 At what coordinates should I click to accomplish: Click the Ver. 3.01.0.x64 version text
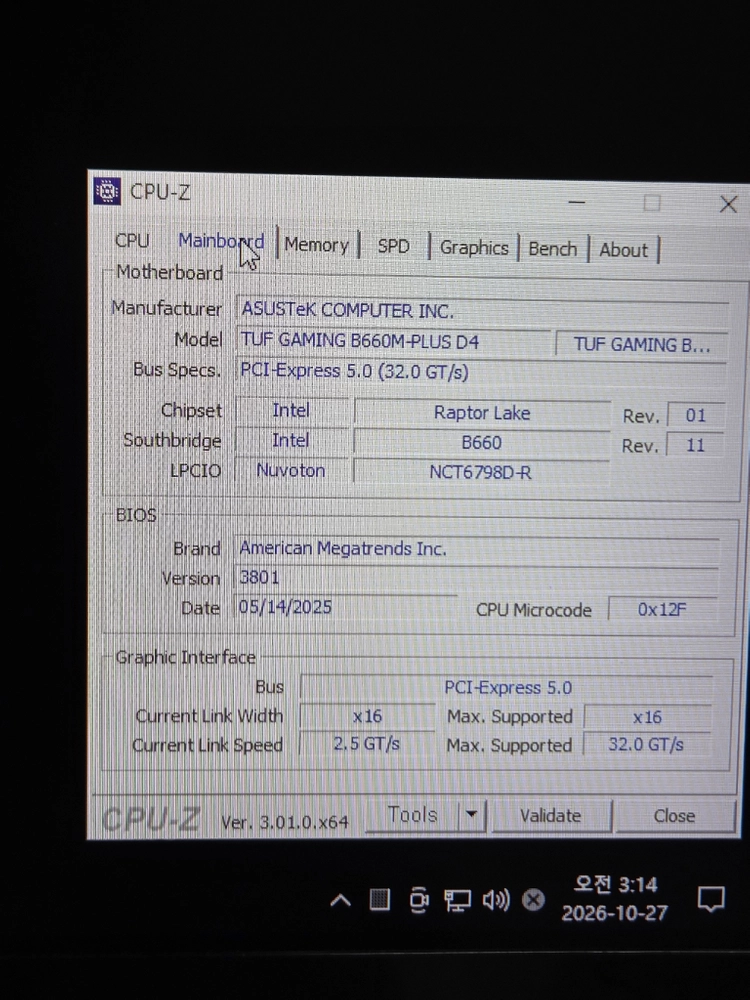point(284,822)
